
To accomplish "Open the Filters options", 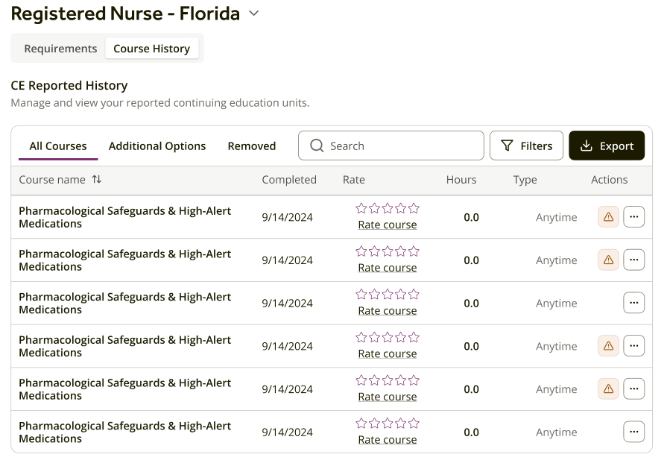I will coord(527,146).
